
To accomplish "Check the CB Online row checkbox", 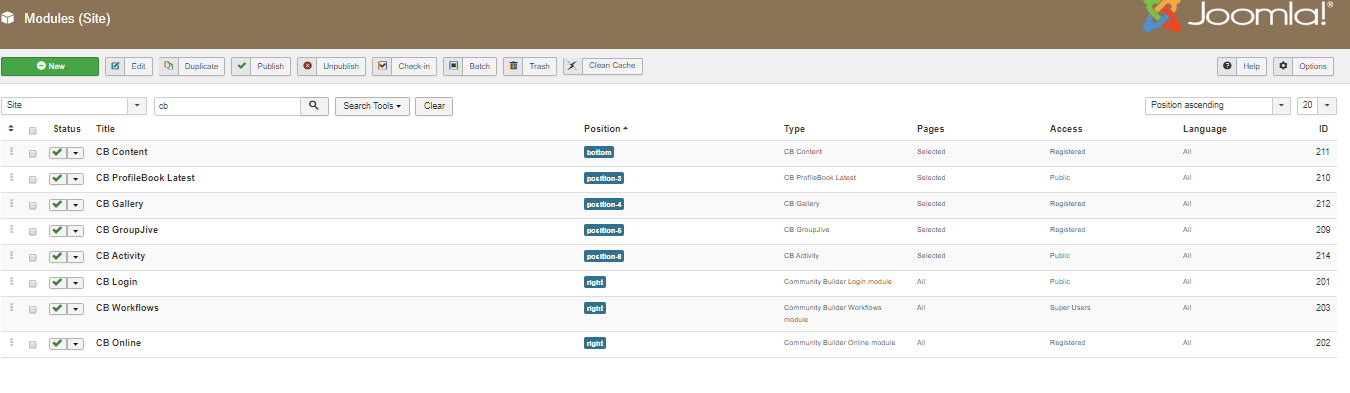I will [33, 344].
